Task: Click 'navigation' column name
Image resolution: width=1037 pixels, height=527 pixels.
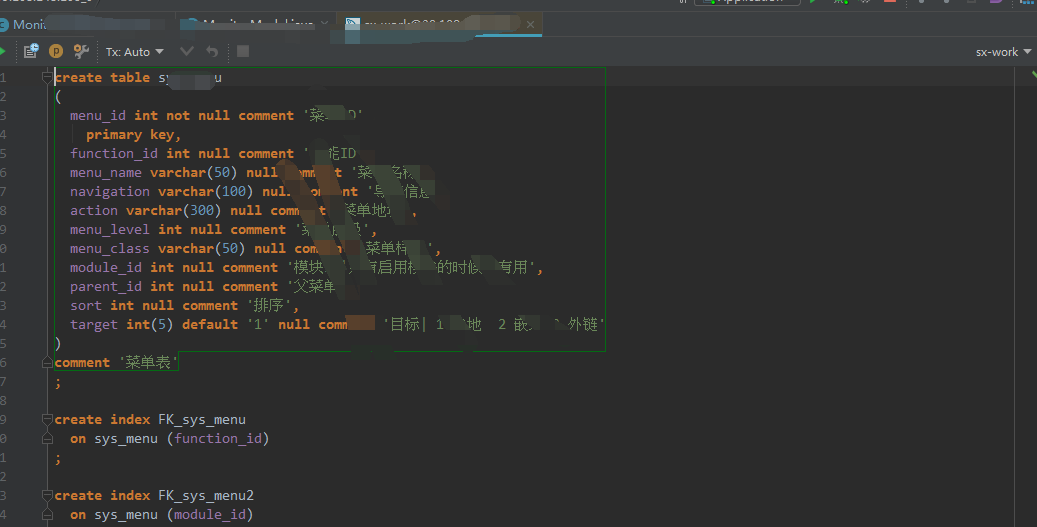Action: [x=110, y=192]
